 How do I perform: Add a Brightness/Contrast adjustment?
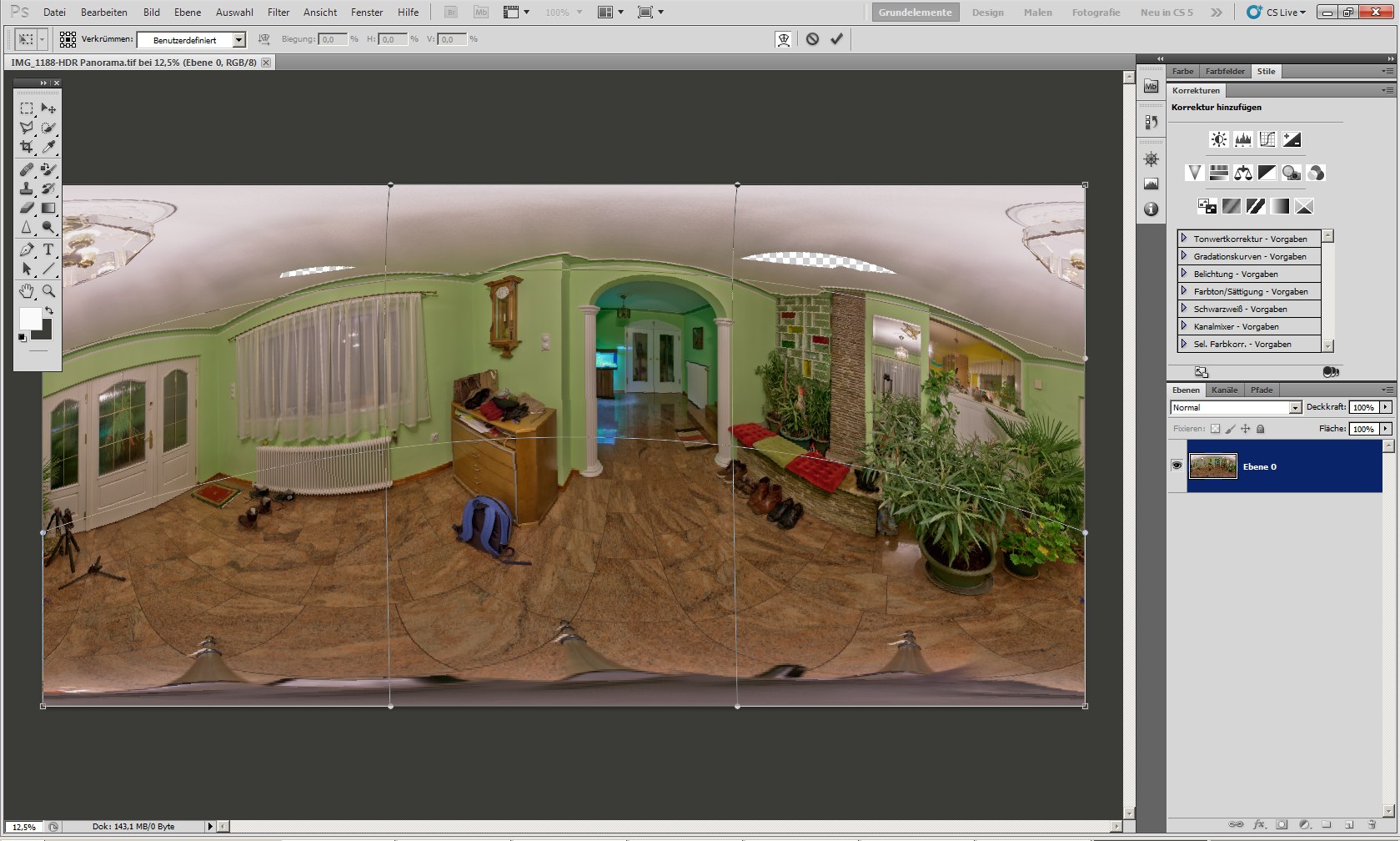pos(1219,139)
